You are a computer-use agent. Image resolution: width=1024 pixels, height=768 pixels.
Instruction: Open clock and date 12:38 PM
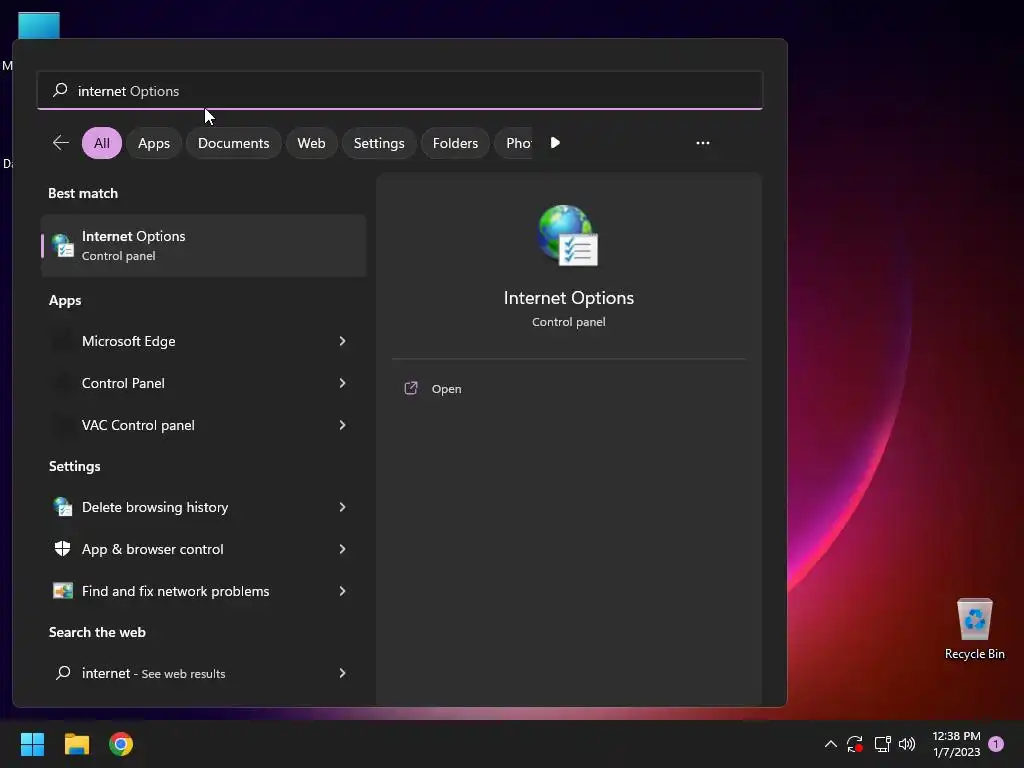pos(956,744)
